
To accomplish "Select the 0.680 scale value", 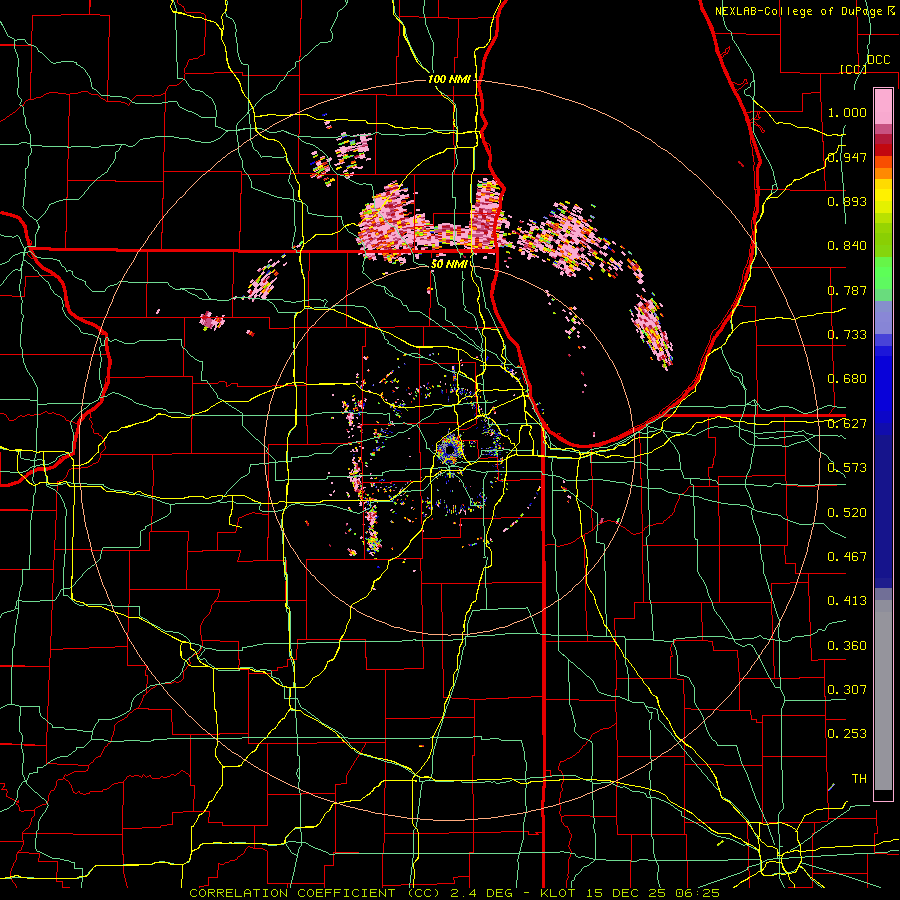I will tap(847, 379).
